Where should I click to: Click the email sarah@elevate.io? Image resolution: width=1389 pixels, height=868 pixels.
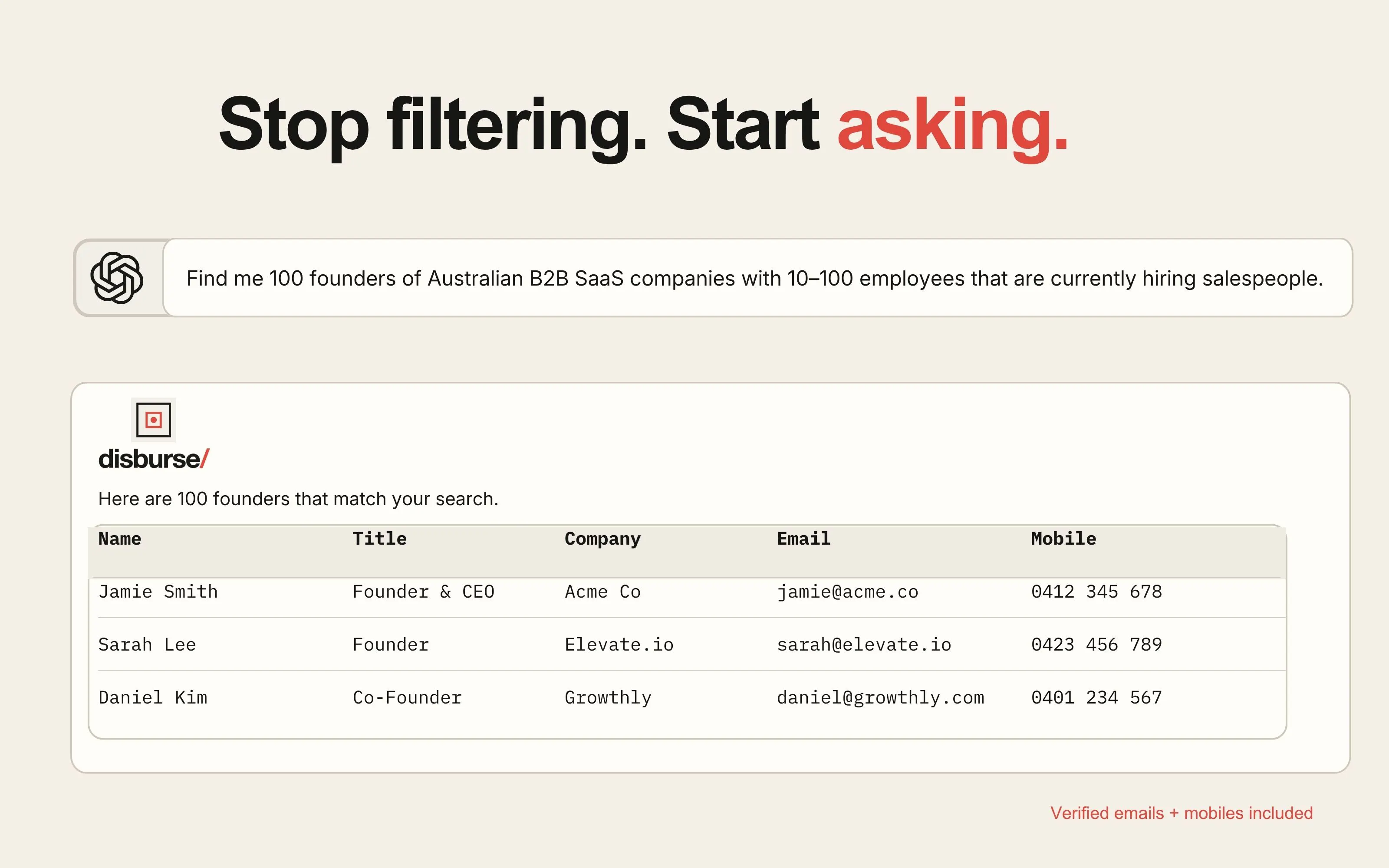[x=864, y=644]
